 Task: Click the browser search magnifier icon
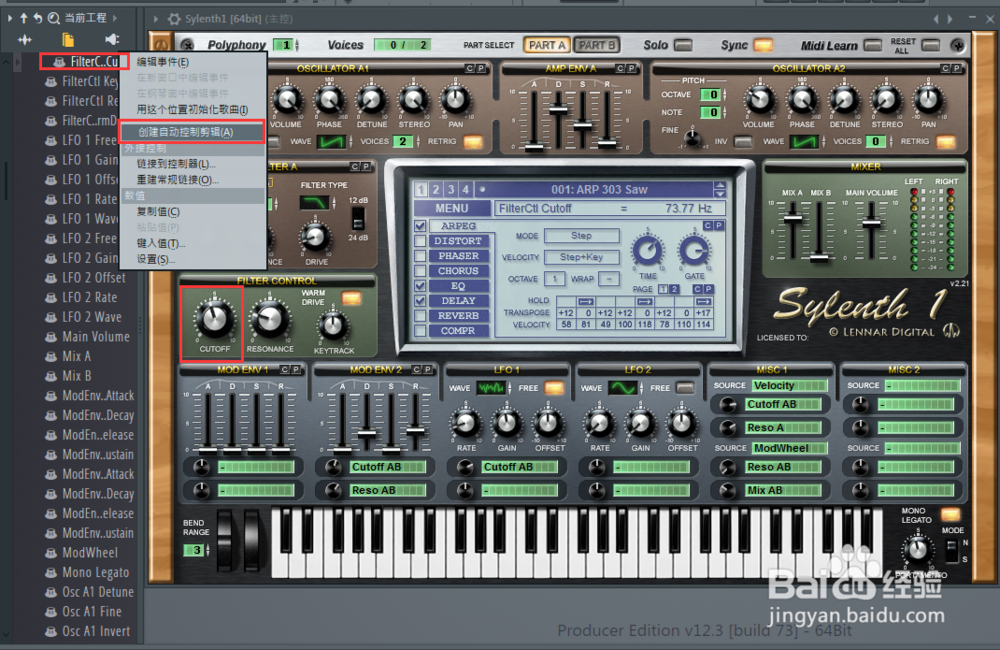(x=54, y=18)
